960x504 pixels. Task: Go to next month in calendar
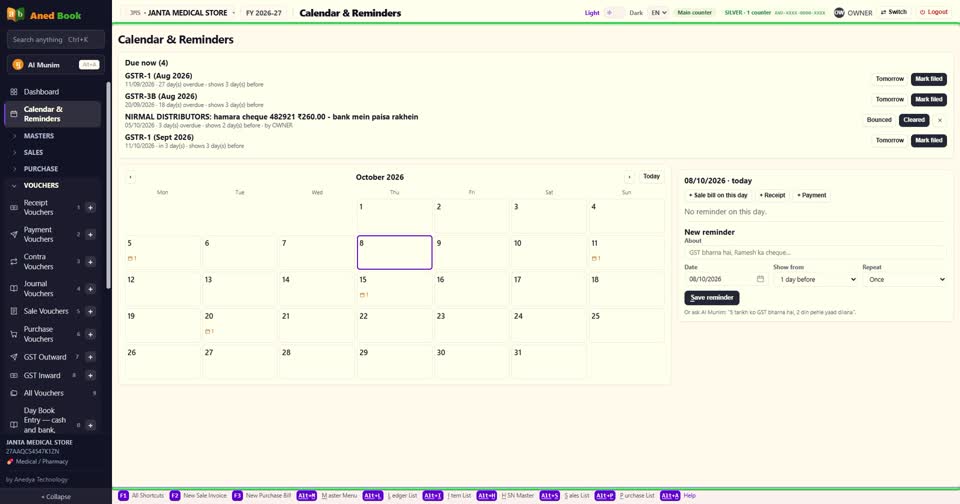[629, 177]
